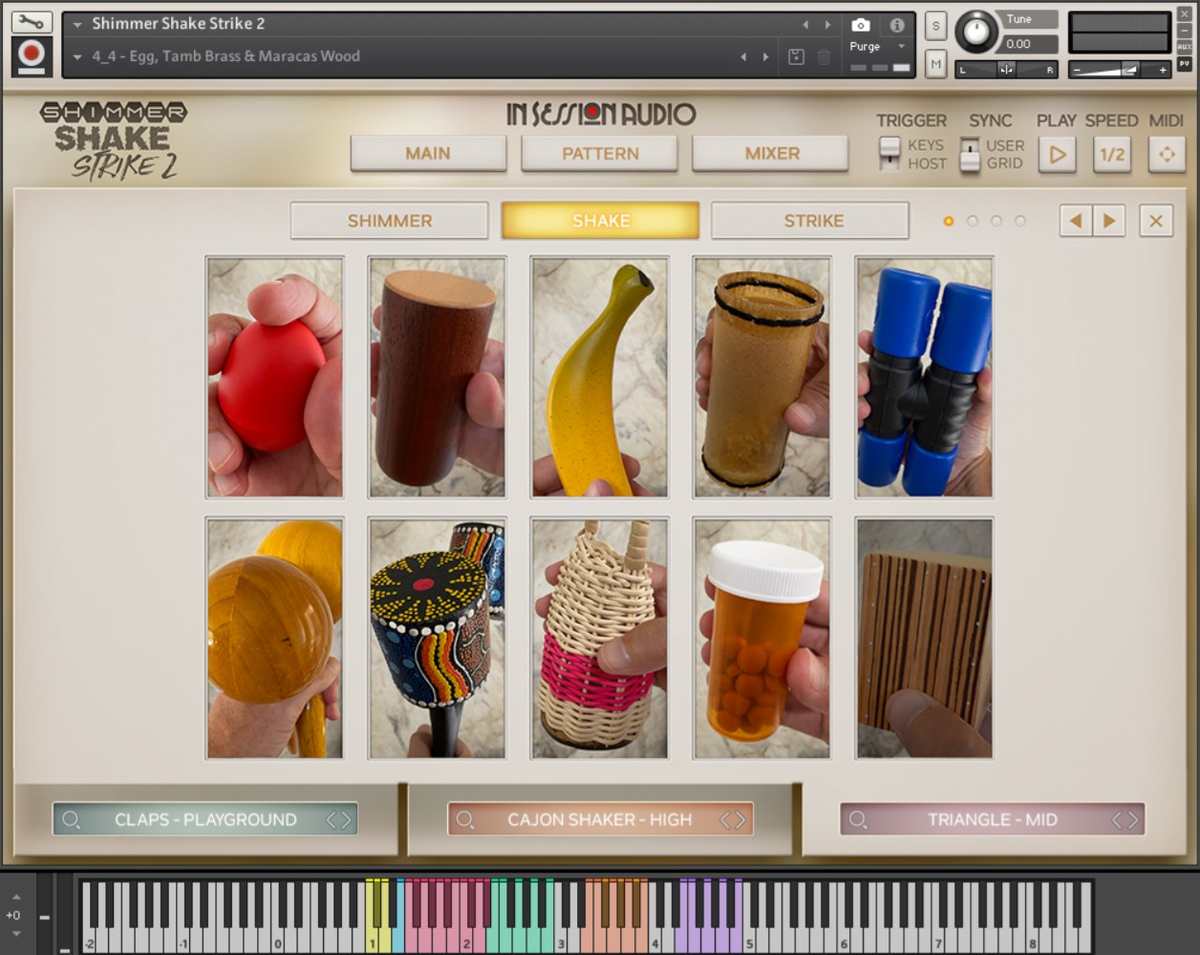The height and width of the screenshot is (955, 1200).
Task: Step CLAPS - PLAYGROUND to next sound
Action: tap(346, 820)
